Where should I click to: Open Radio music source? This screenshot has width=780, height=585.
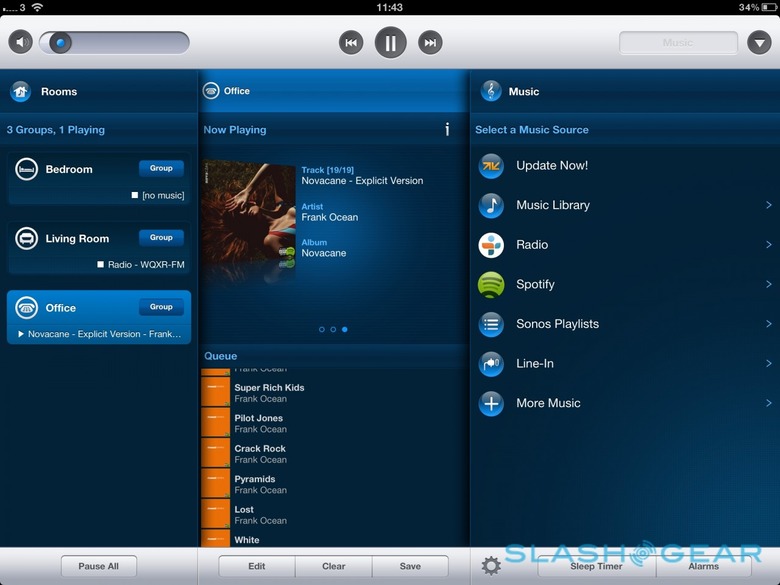625,245
